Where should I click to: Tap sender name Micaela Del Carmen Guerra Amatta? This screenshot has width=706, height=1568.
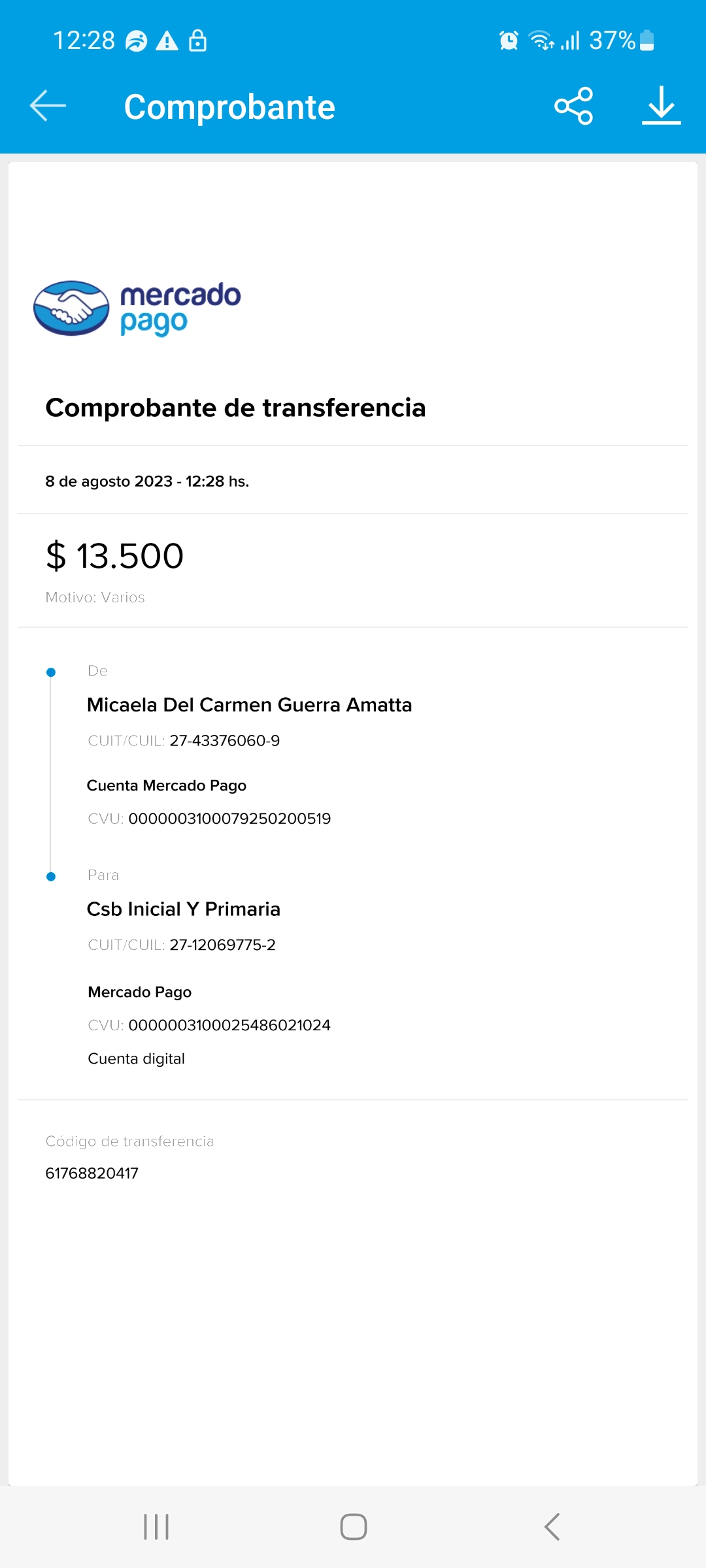(249, 705)
